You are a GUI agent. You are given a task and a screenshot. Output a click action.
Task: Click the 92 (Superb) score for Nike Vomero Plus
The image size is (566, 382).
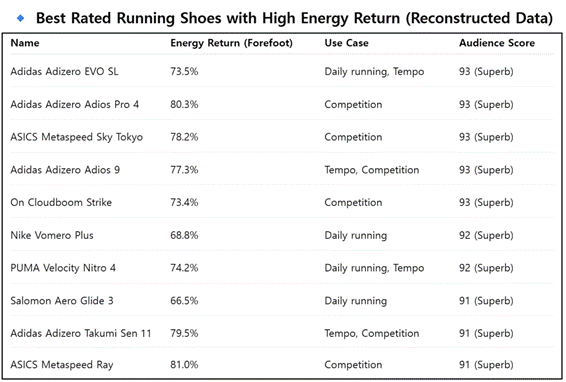486,235
